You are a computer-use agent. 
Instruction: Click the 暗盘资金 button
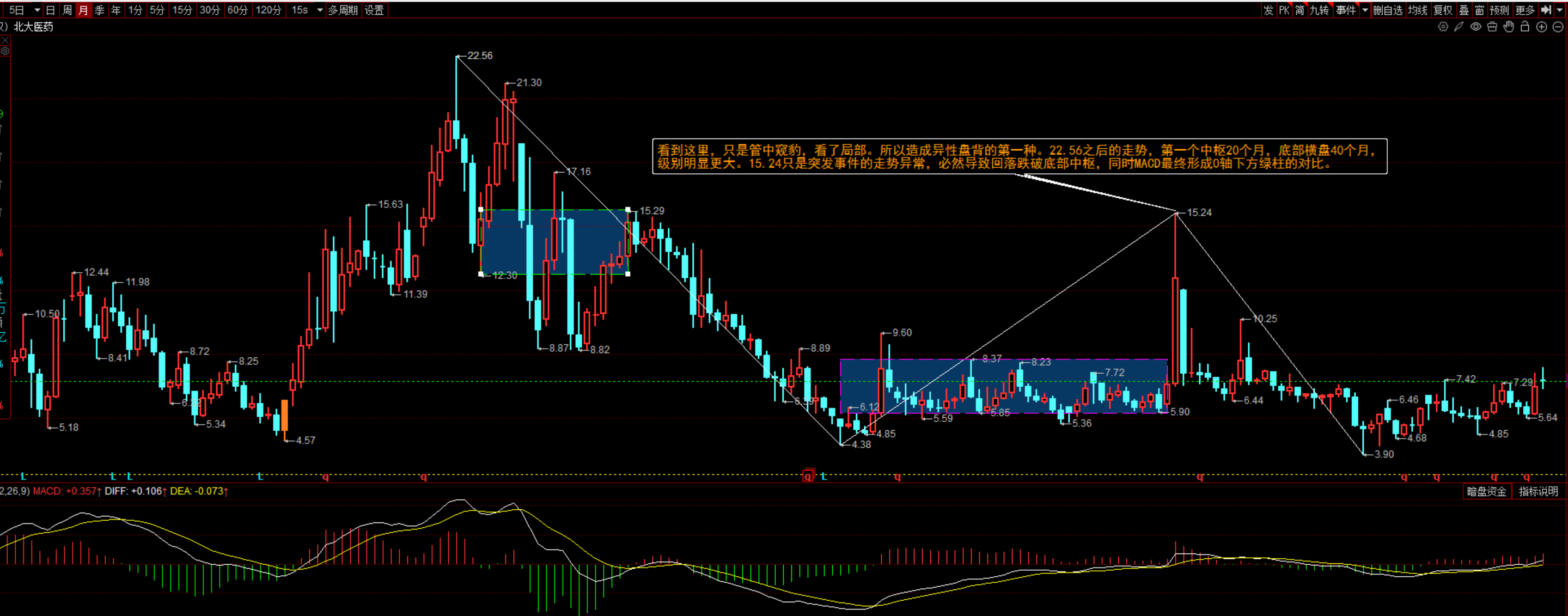1486,491
